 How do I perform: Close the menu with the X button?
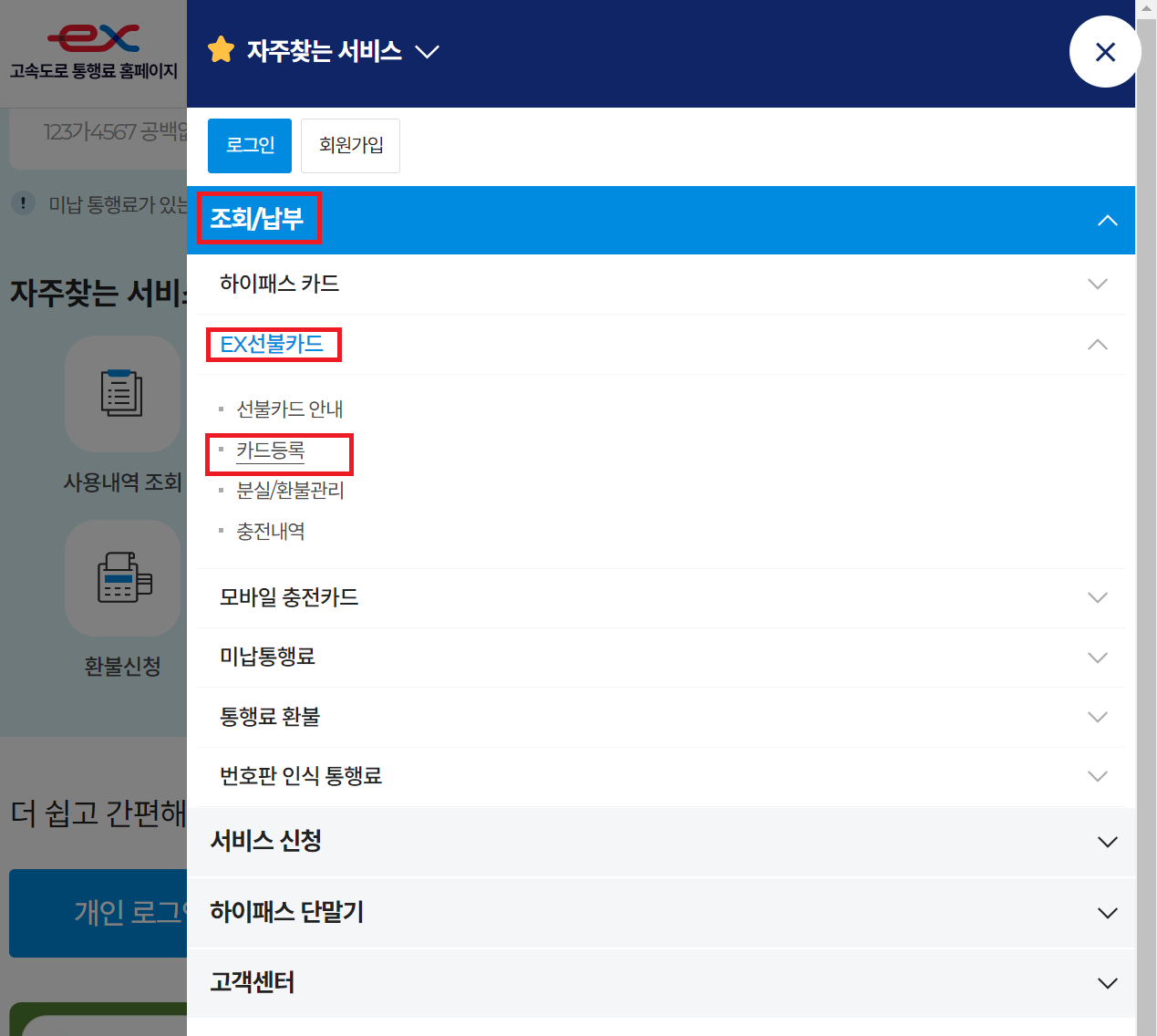[x=1105, y=52]
